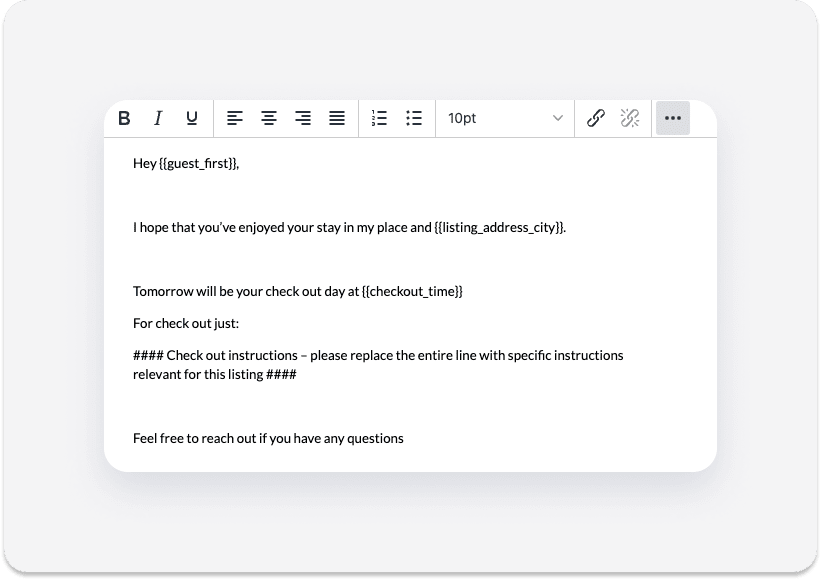821x580 pixels.
Task: Insert a hyperlink with the link icon
Action: 595,118
